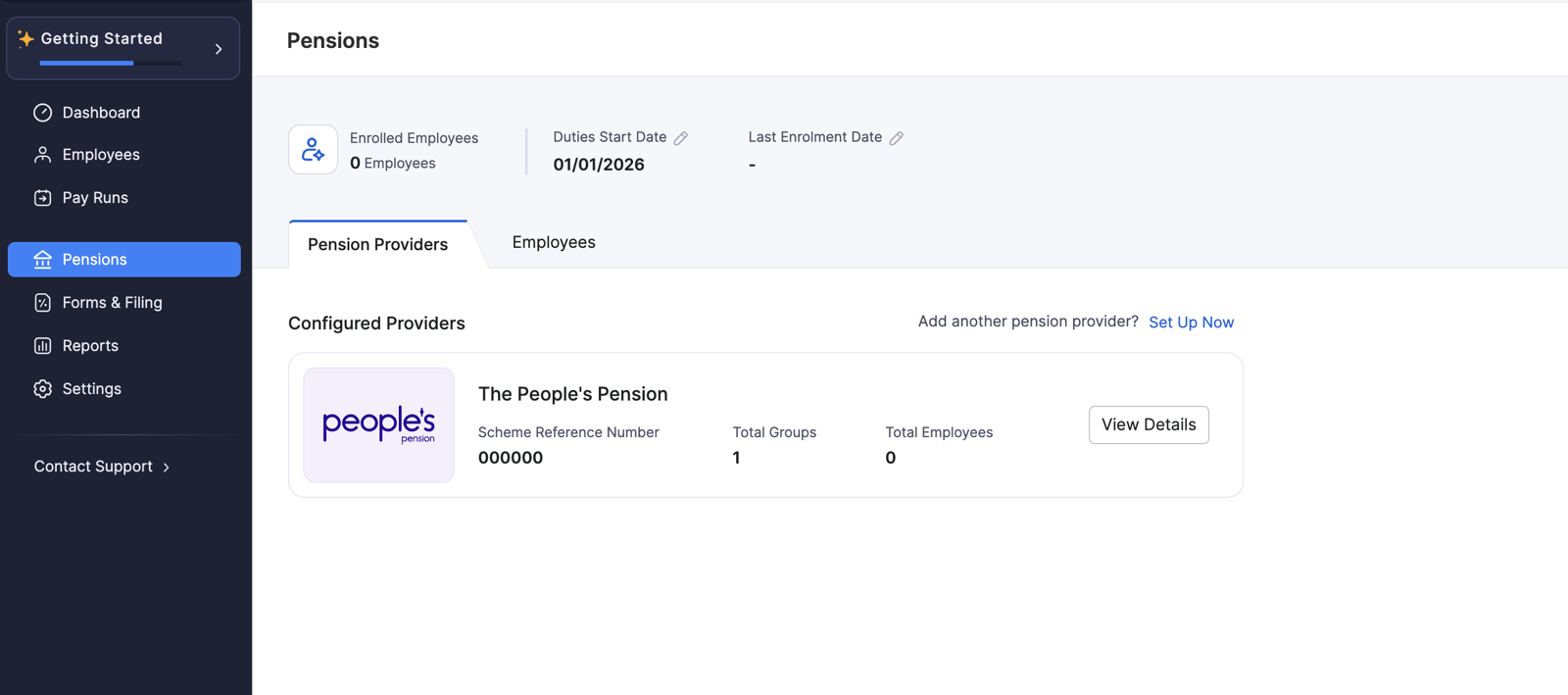The image size is (1568, 695).
Task: Open the Dashboard menu item
Action: coord(123,113)
